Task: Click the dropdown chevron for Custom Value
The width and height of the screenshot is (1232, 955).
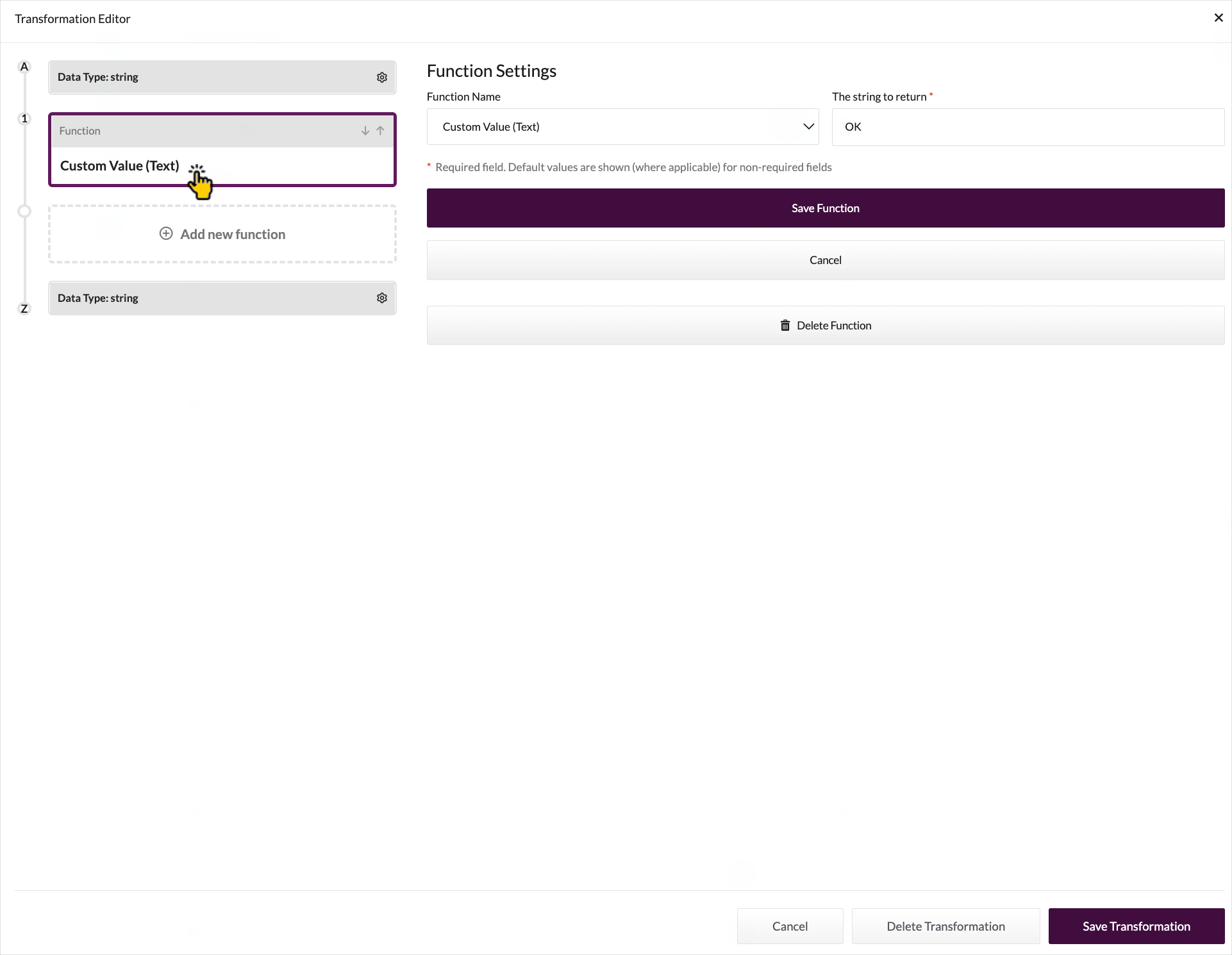Action: coord(808,127)
